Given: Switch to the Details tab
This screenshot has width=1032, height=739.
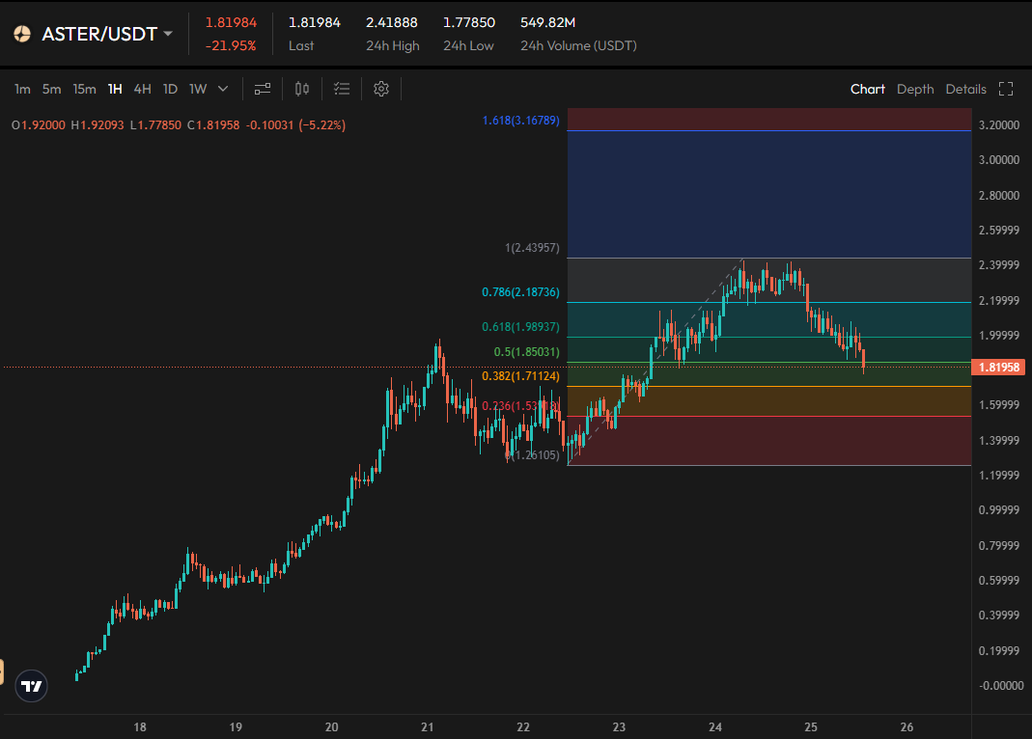Looking at the screenshot, I should click(966, 89).
